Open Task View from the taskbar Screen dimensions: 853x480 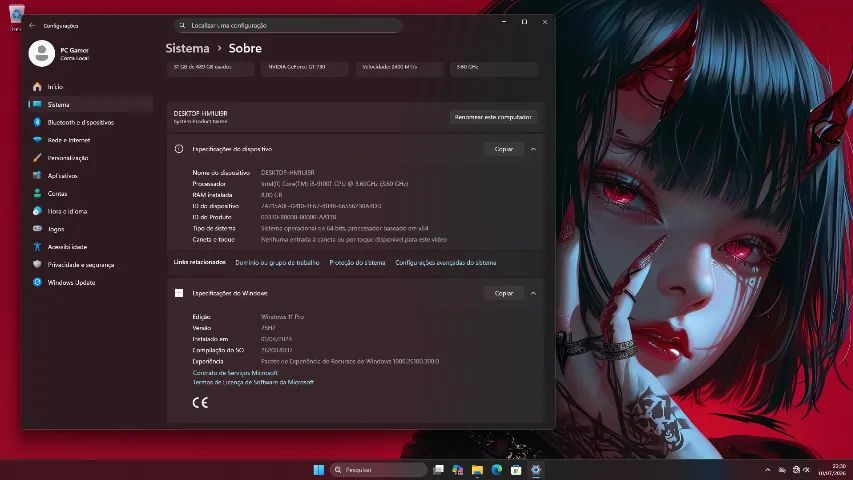(x=438, y=470)
